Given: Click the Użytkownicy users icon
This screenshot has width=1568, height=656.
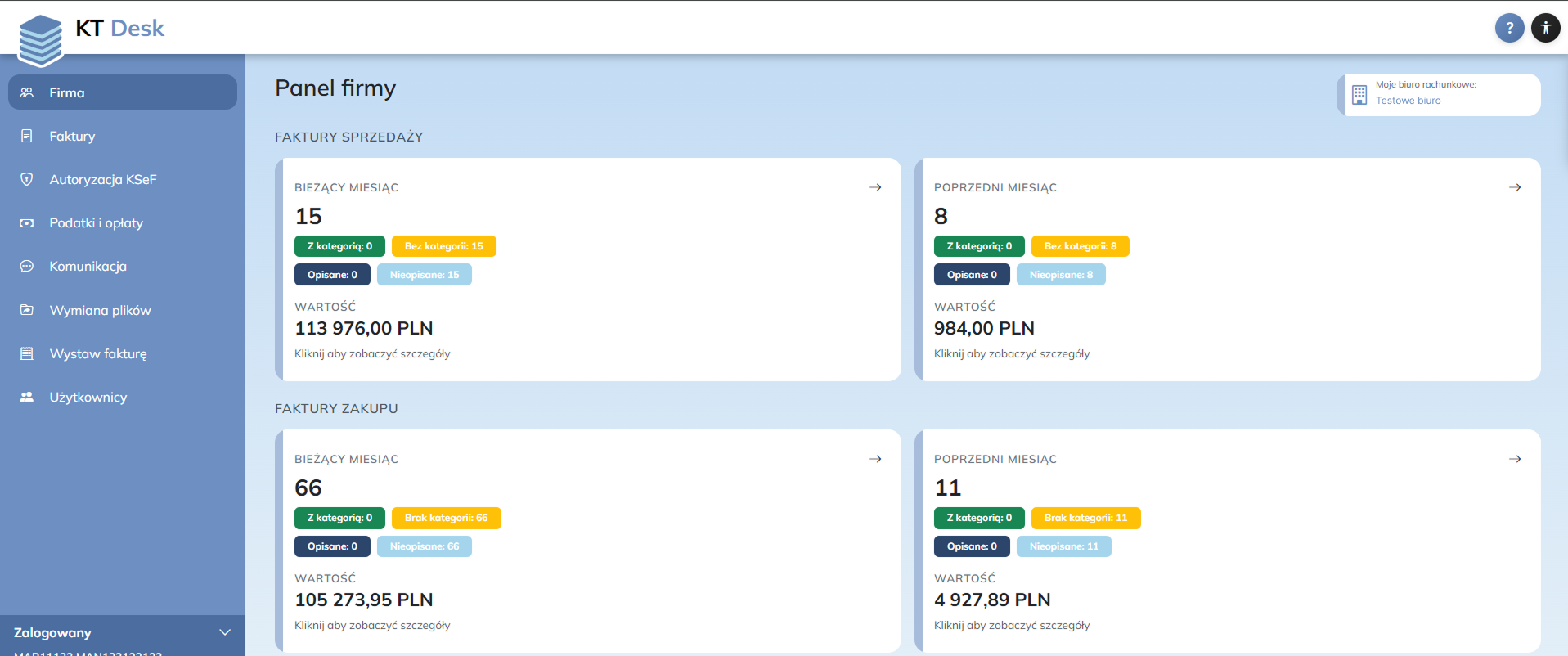Looking at the screenshot, I should click(27, 397).
